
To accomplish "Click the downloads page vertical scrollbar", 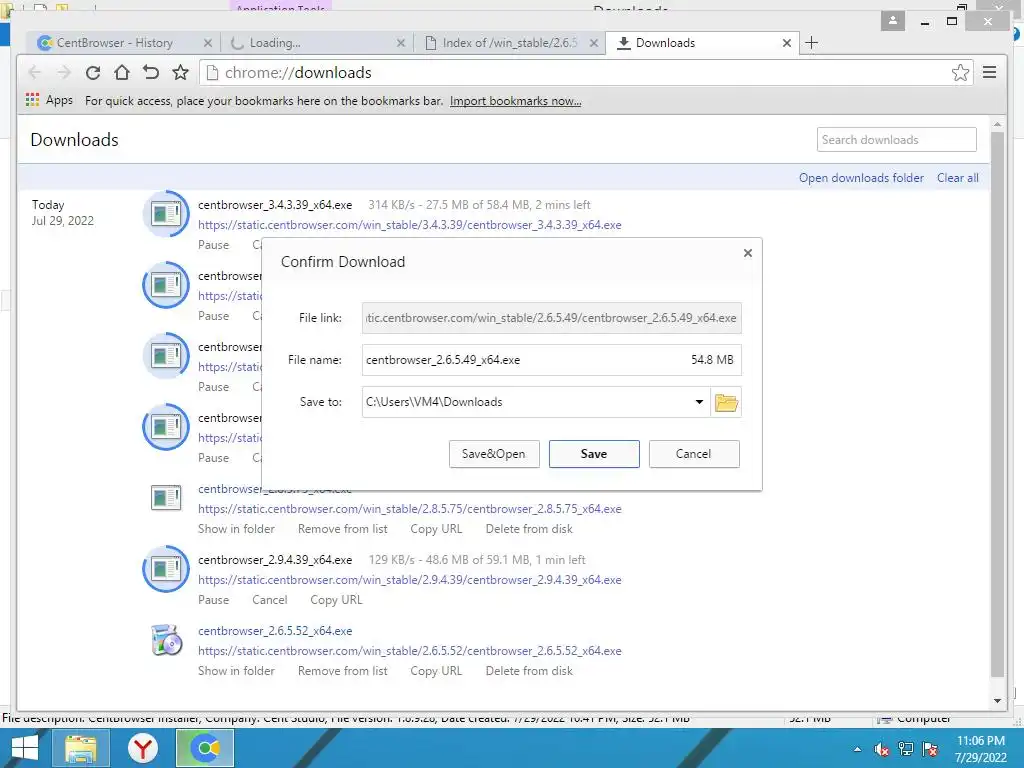I will (x=997, y=405).
